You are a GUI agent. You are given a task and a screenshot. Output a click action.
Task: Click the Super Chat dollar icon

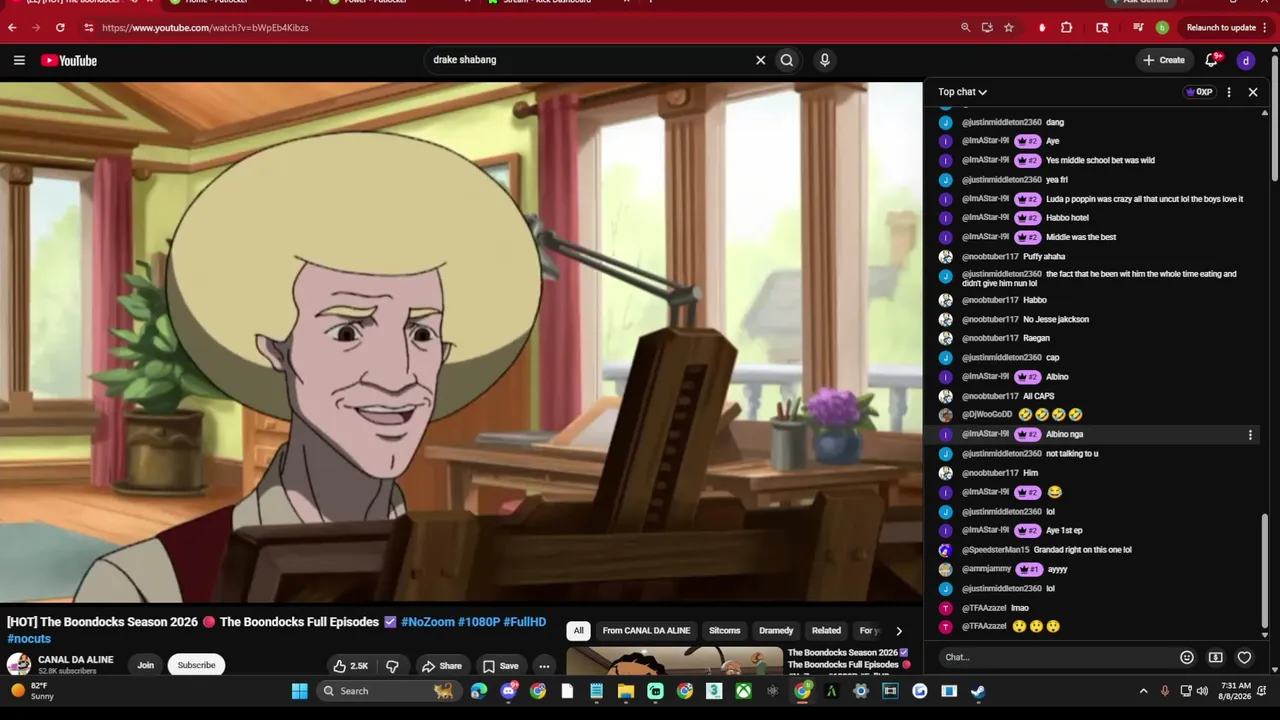(x=1216, y=657)
